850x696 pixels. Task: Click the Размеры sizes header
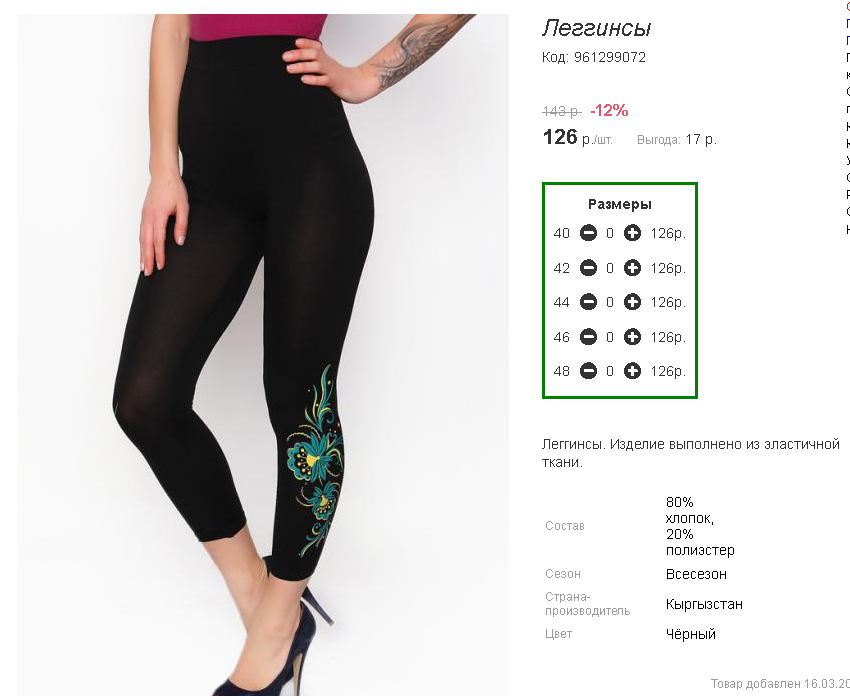[x=620, y=204]
